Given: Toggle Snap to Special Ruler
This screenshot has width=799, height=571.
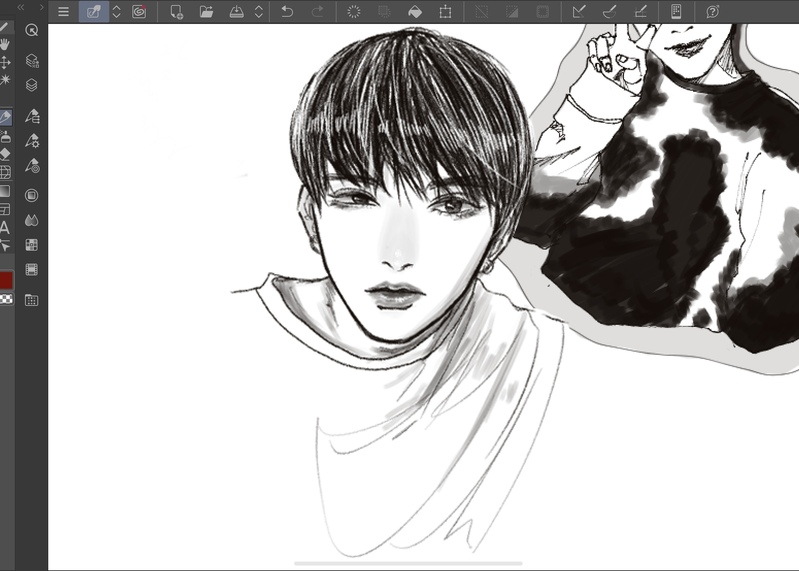Looking at the screenshot, I should pyautogui.click(x=609, y=11).
